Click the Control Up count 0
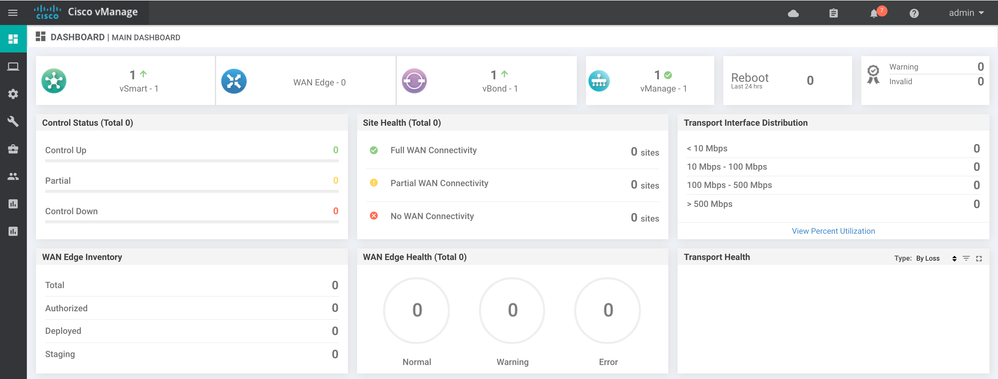This screenshot has height=379, width=998. (x=335, y=150)
